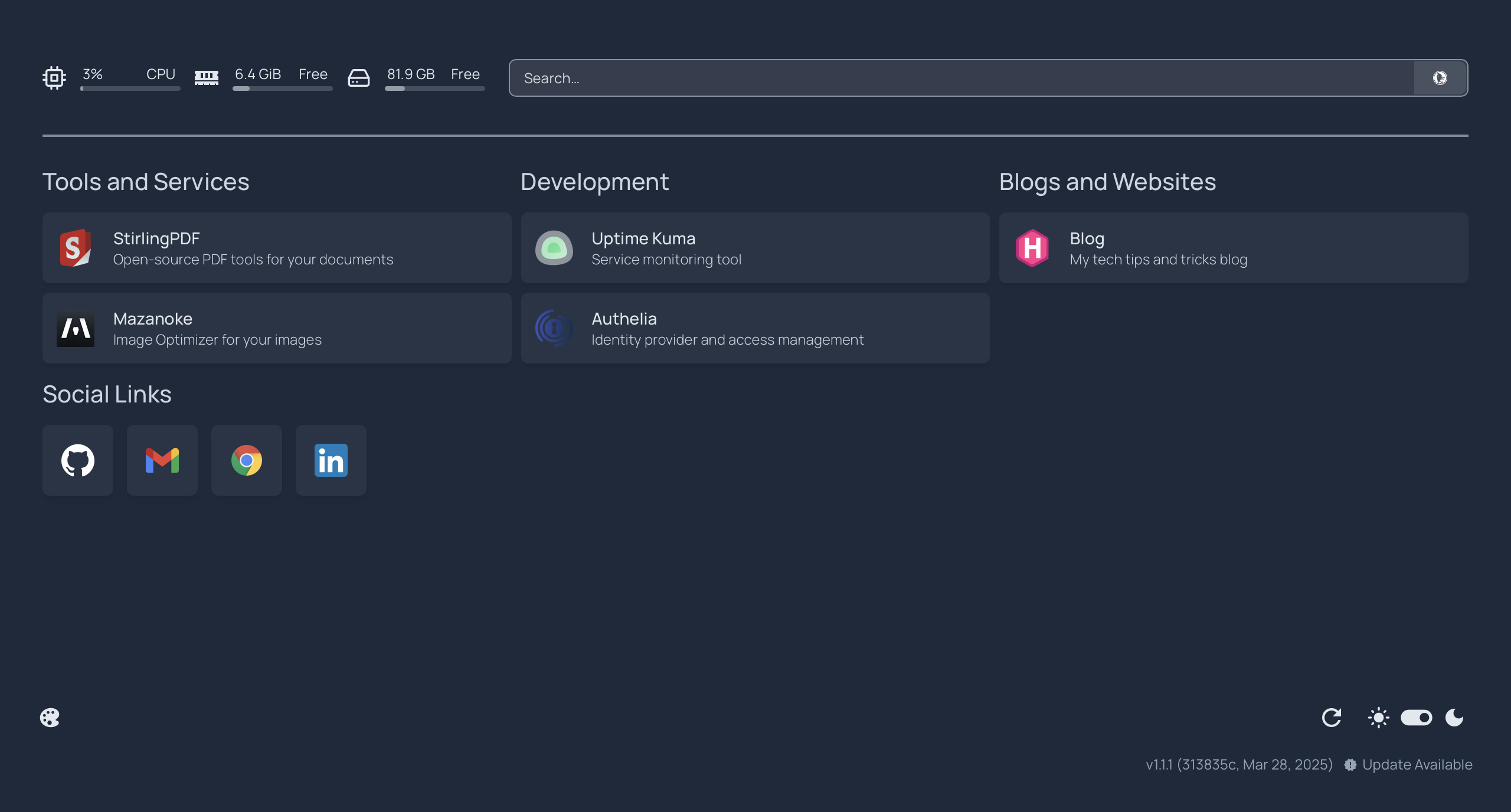Viewport: 1511px width, 812px height.
Task: Collapse the Tools and Services group
Action: click(x=146, y=182)
